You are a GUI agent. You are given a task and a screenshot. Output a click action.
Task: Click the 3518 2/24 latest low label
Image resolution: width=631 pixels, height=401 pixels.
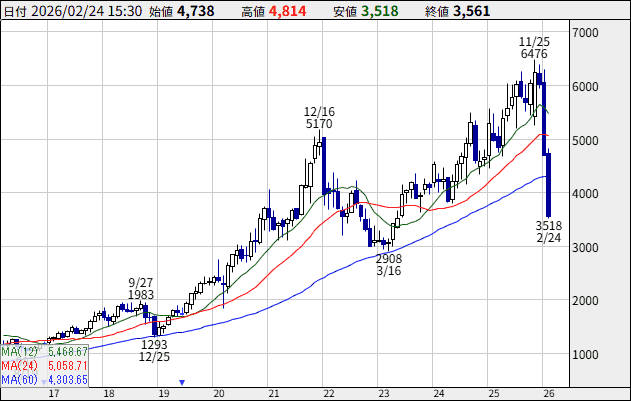click(x=549, y=232)
